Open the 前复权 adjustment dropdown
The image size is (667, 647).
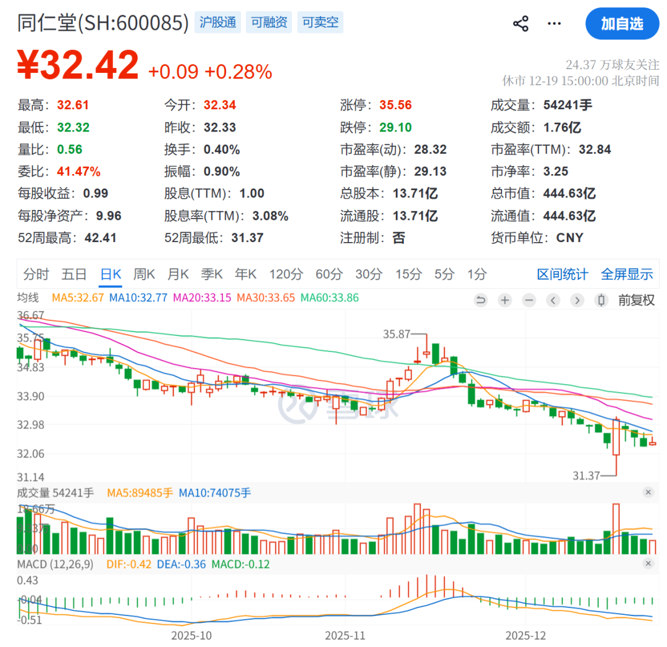pyautogui.click(x=636, y=299)
